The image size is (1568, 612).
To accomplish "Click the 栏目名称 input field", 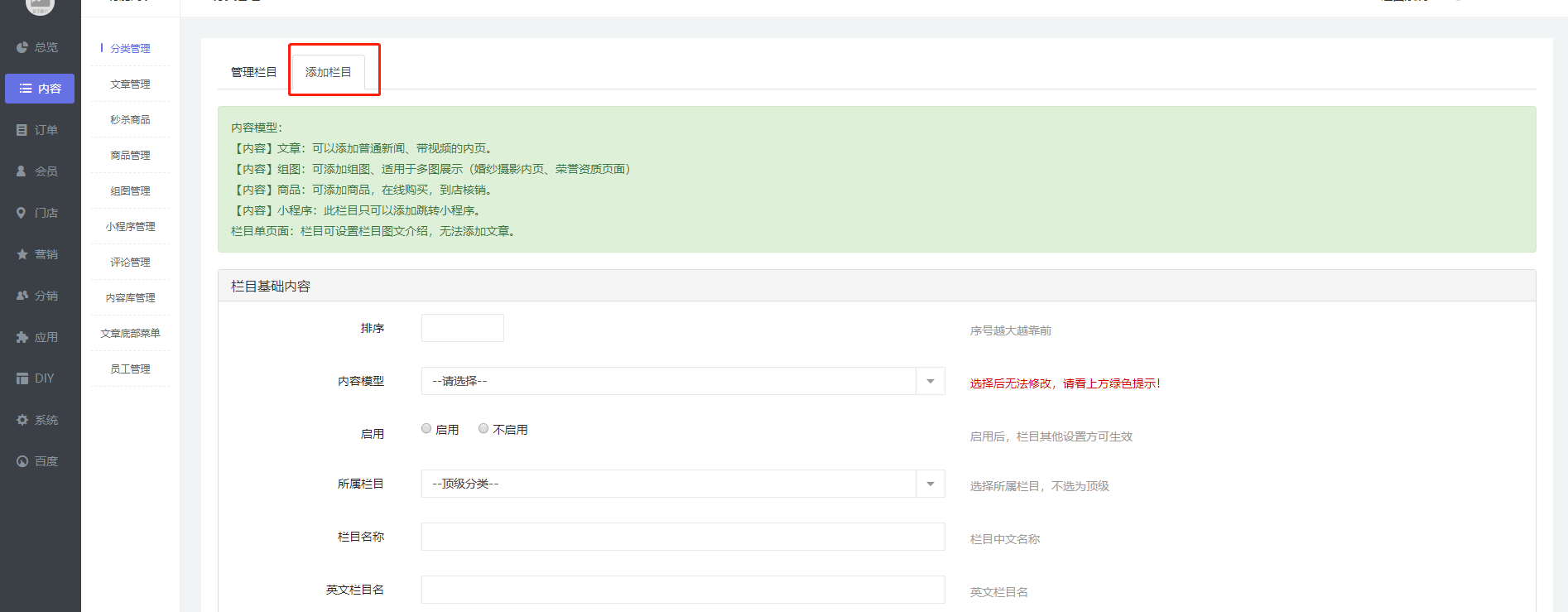I will pos(683,537).
